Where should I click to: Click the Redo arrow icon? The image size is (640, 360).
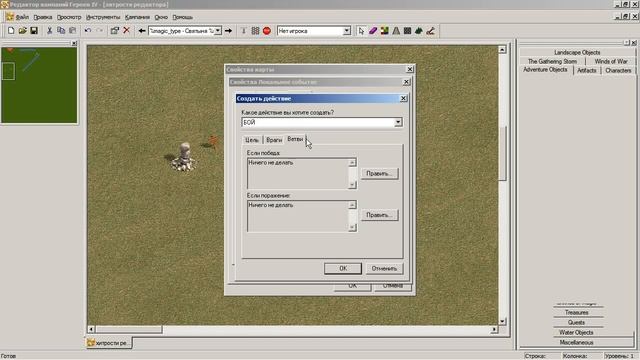[x=99, y=31]
